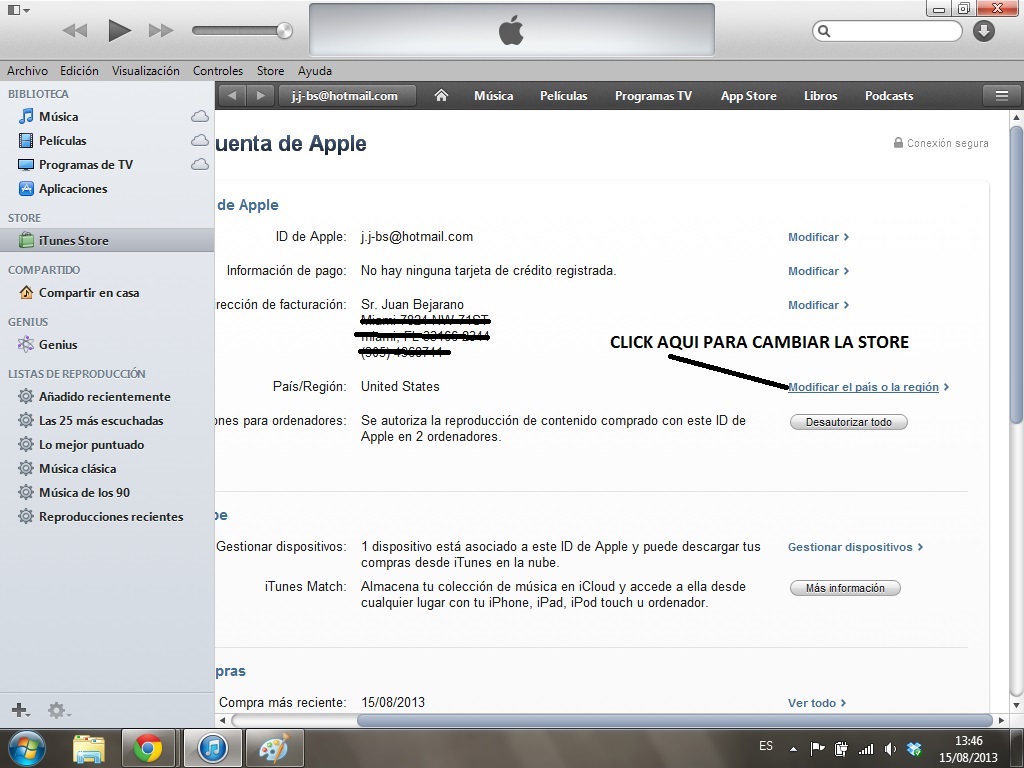This screenshot has width=1024, height=768.
Task: Click the cloud icon next to Películas
Action: click(x=200, y=140)
